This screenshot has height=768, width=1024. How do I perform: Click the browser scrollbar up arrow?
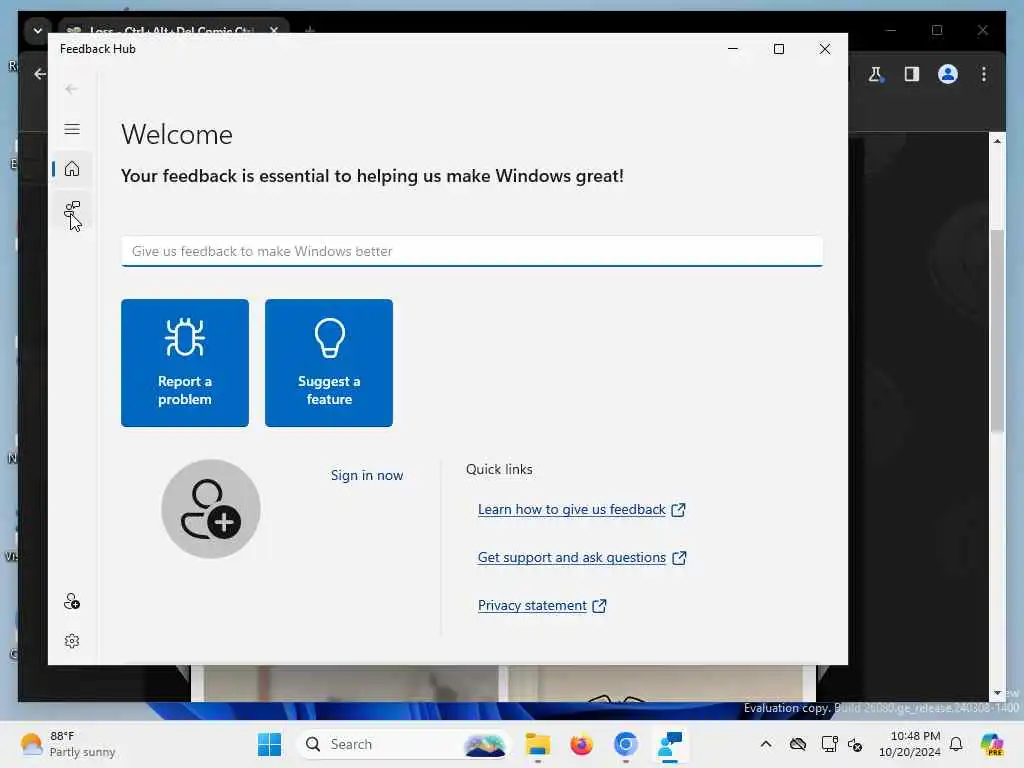coord(997,141)
